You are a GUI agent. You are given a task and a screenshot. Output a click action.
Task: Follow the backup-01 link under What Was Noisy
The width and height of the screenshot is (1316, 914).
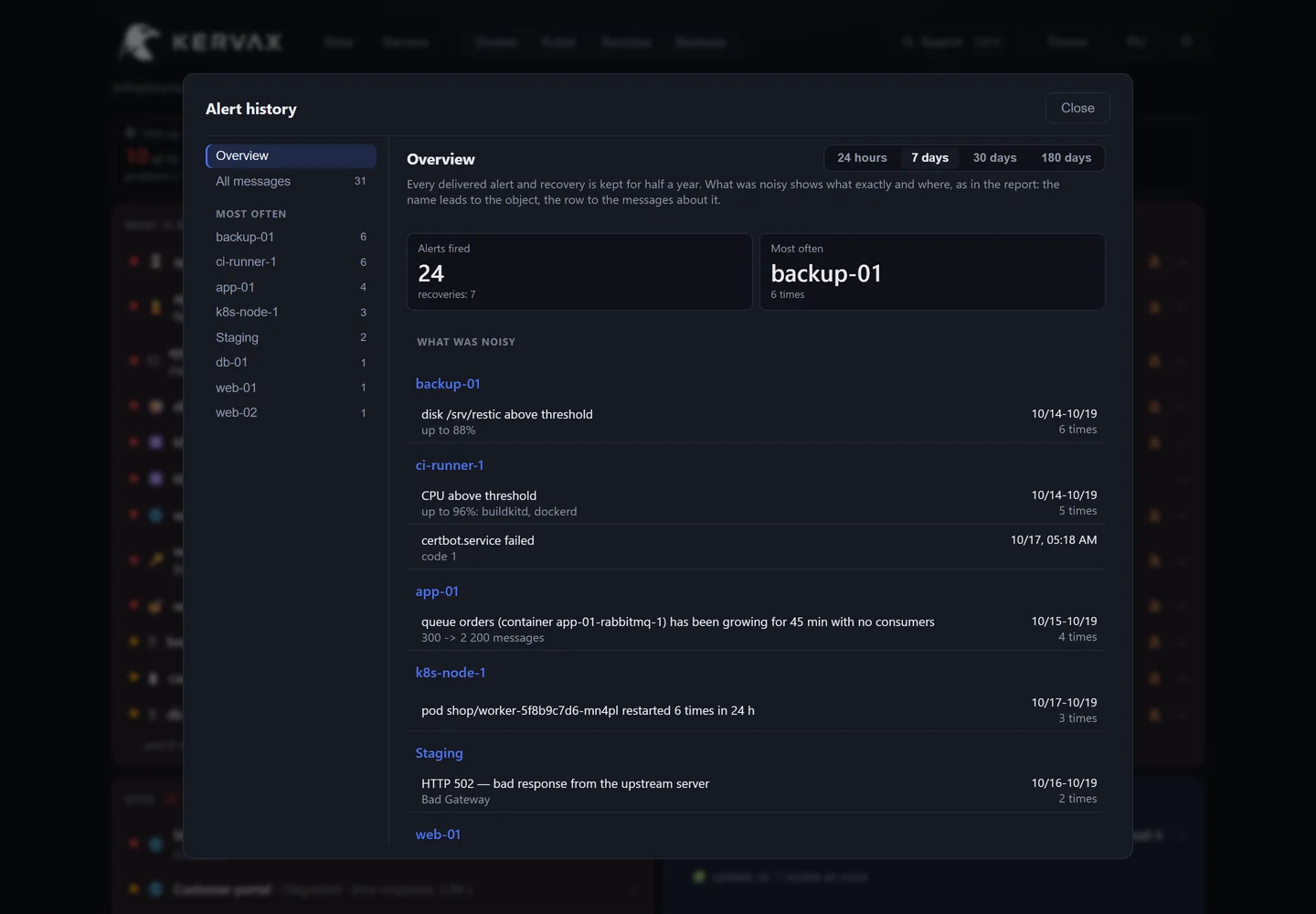click(448, 384)
